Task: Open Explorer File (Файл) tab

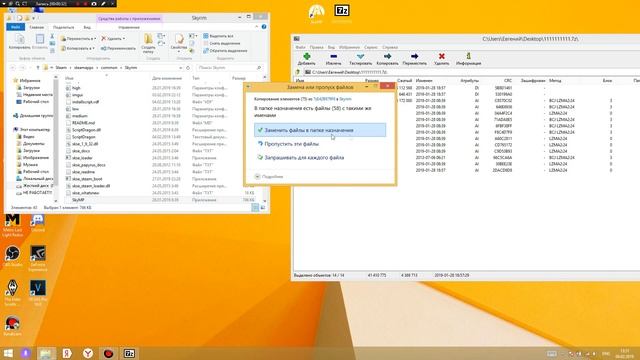Action: [x=16, y=27]
